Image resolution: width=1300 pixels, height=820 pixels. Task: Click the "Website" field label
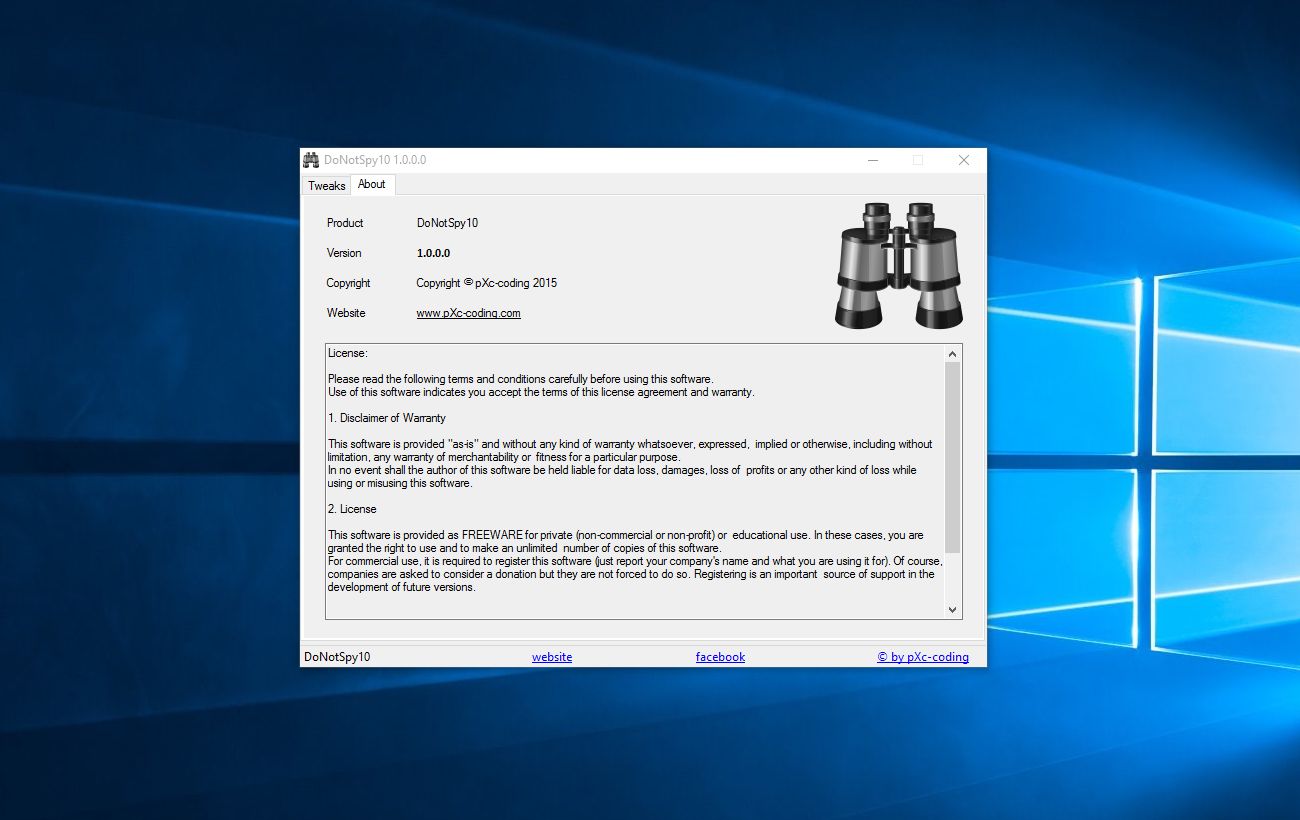346,313
